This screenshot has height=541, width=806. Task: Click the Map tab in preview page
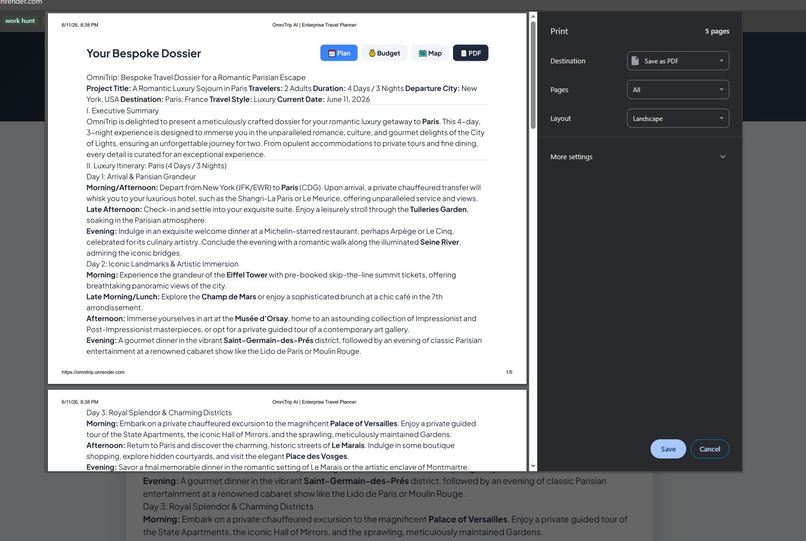tap(430, 53)
